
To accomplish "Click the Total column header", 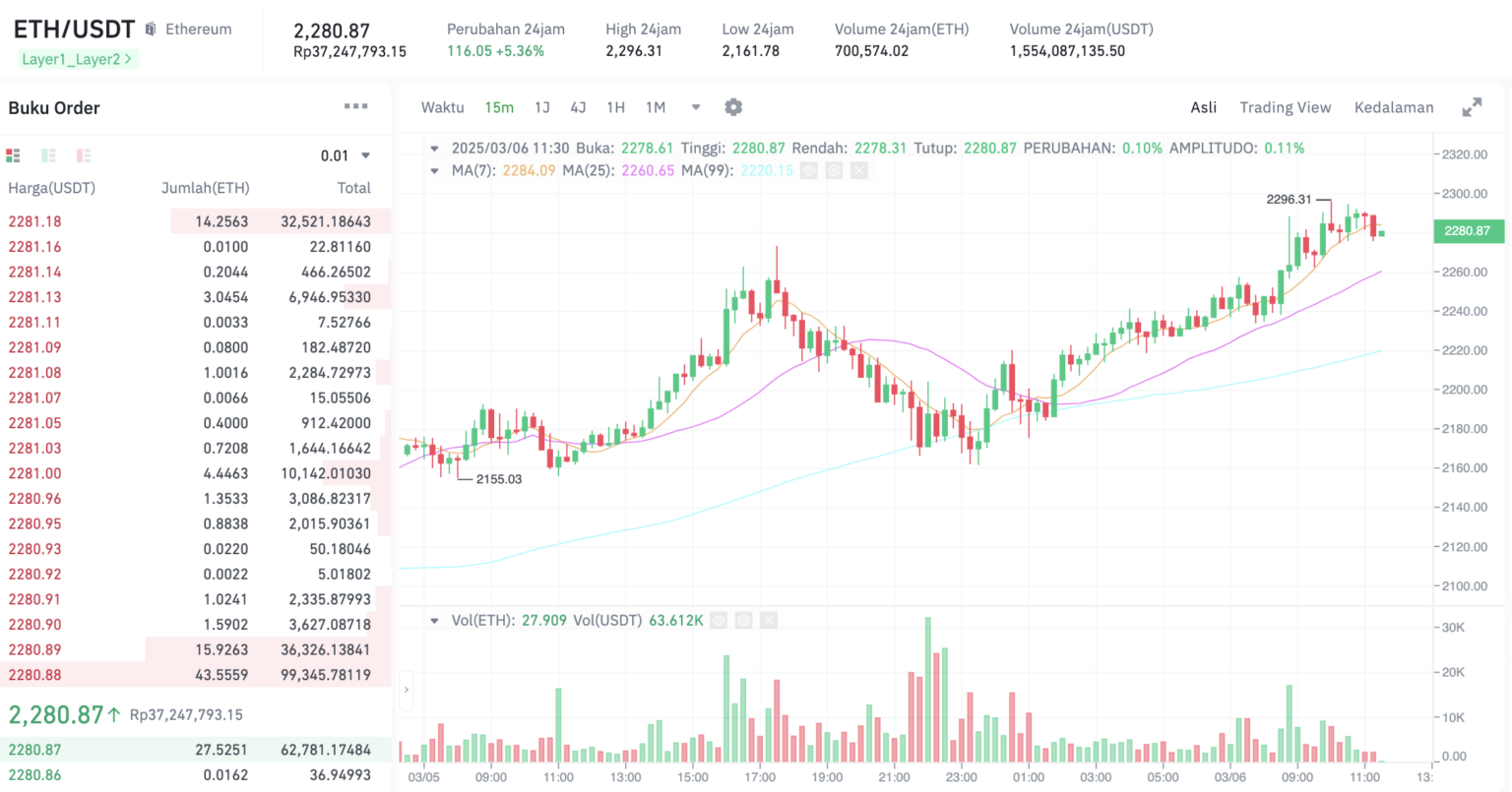I will 354,188.
